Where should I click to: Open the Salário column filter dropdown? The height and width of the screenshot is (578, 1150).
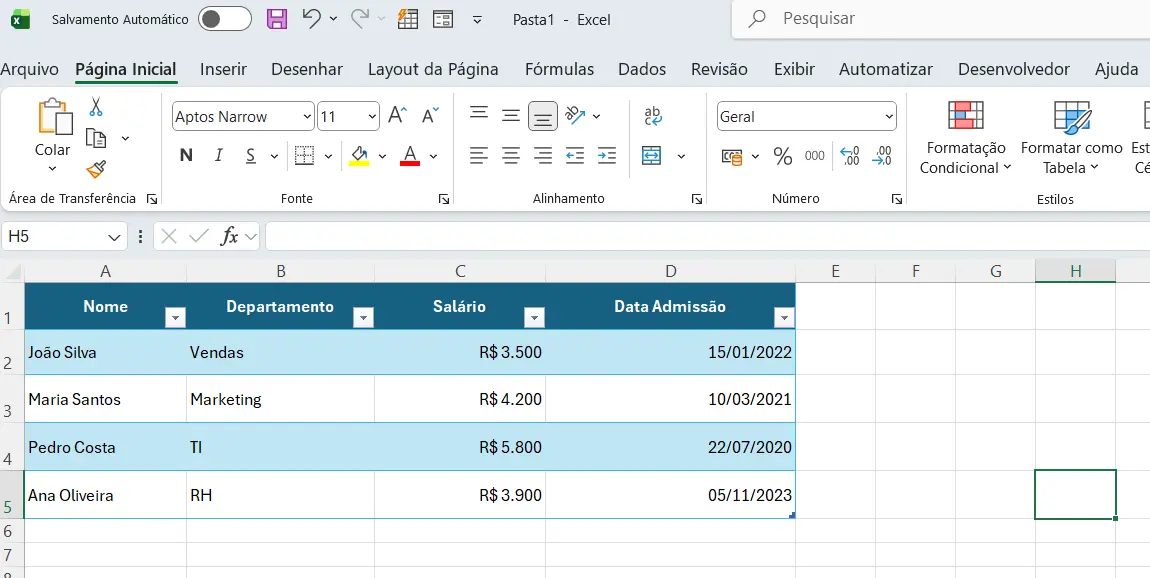coord(534,316)
